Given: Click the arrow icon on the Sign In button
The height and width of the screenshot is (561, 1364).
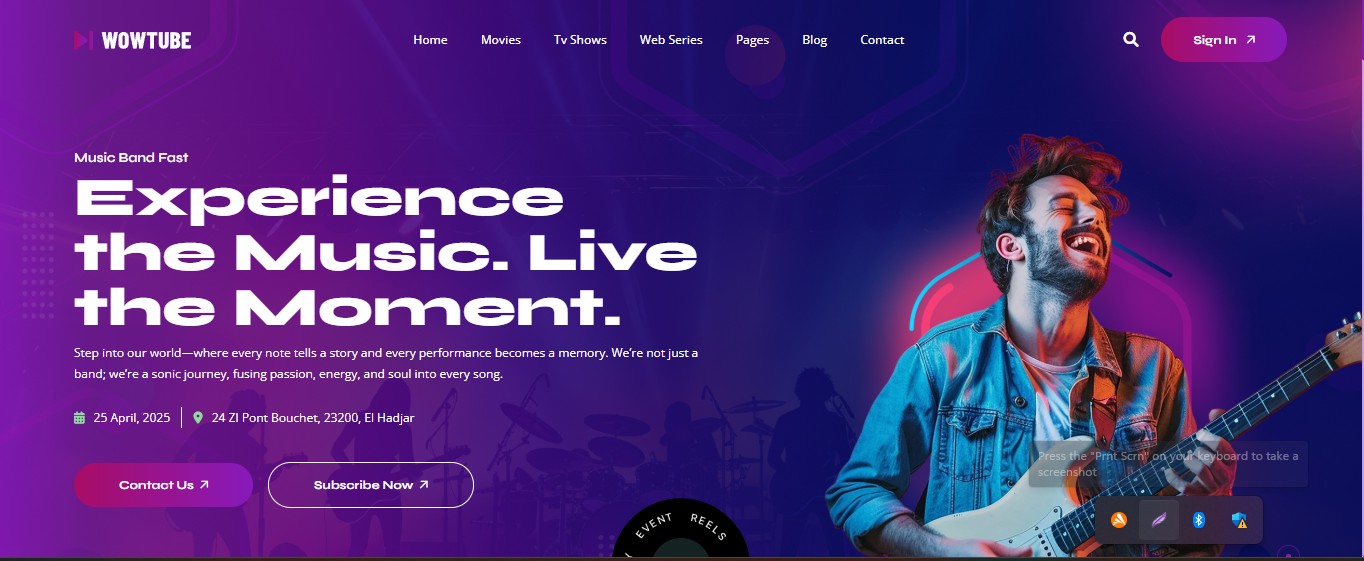Looking at the screenshot, I should tap(1250, 40).
